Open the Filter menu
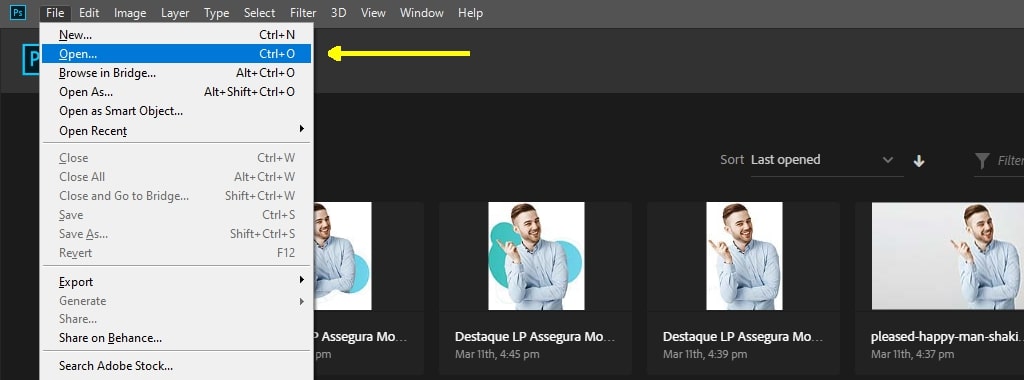Screen dimensions: 1024x380 303,13
